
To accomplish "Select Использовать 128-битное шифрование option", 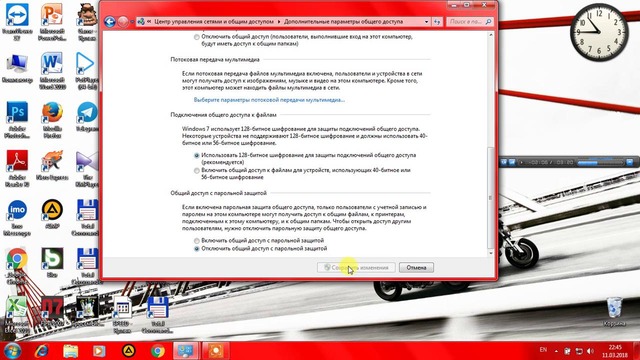I will coord(197,156).
